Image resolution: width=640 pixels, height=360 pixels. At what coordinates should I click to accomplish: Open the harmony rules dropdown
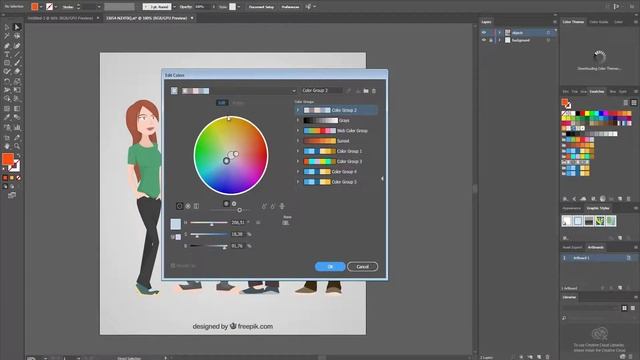click(293, 91)
